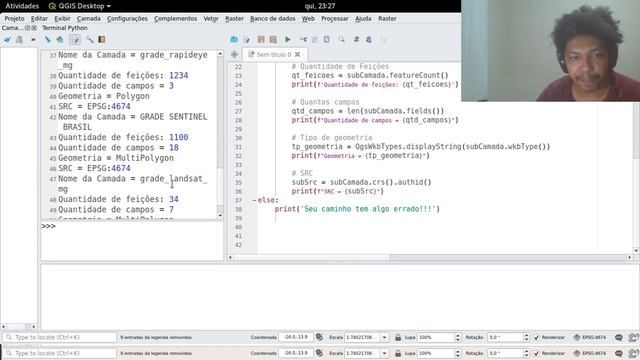
Task: Click editor vertical scrollbar down arrow
Action: point(636,250)
